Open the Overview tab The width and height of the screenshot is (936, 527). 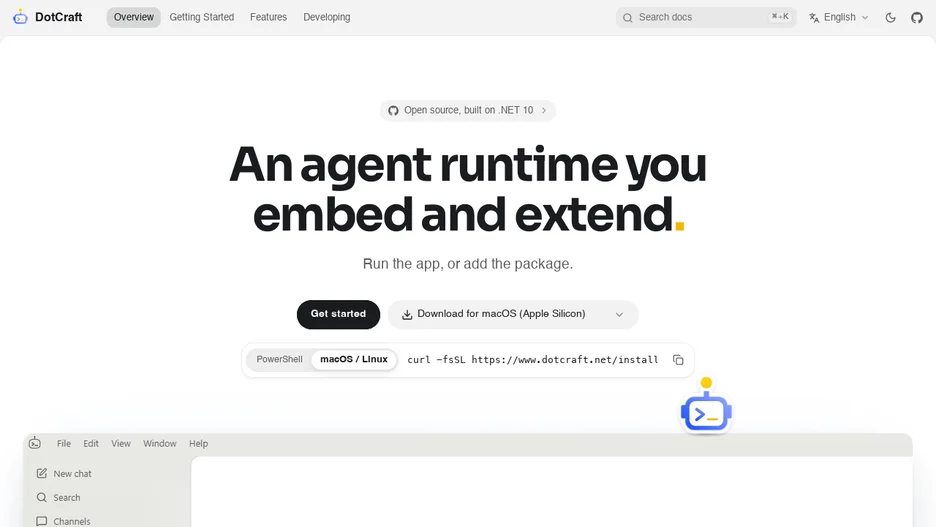134,17
